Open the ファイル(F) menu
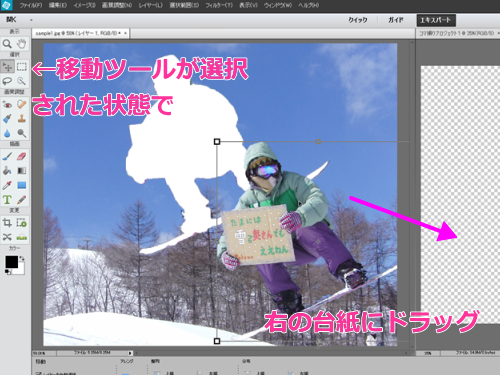This screenshot has width=500, height=375. point(31,5)
